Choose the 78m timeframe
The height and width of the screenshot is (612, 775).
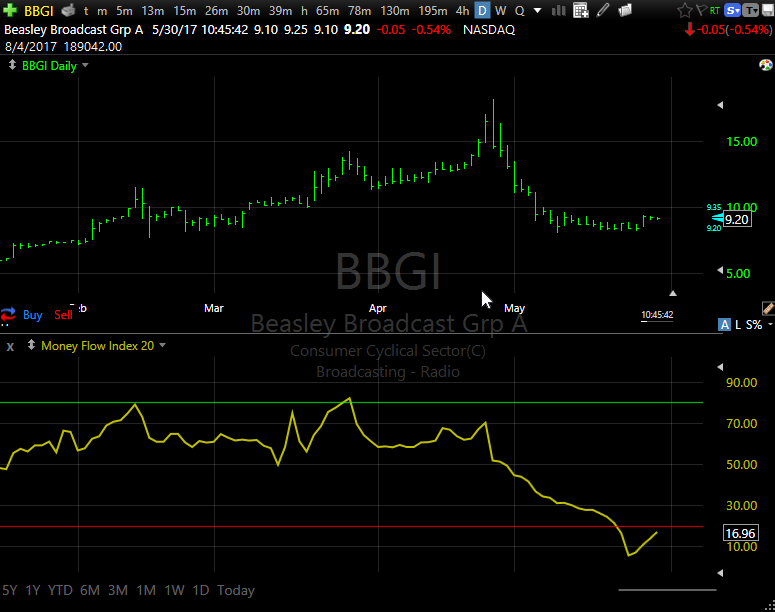359,10
